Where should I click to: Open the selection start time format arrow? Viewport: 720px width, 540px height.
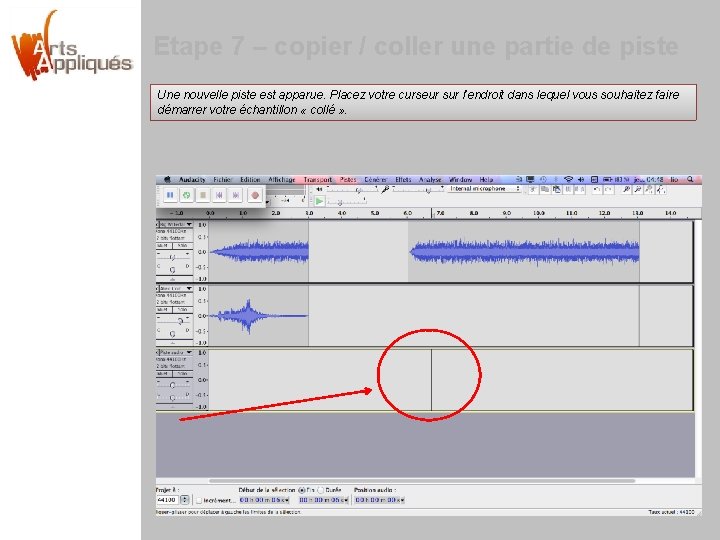tap(287, 500)
